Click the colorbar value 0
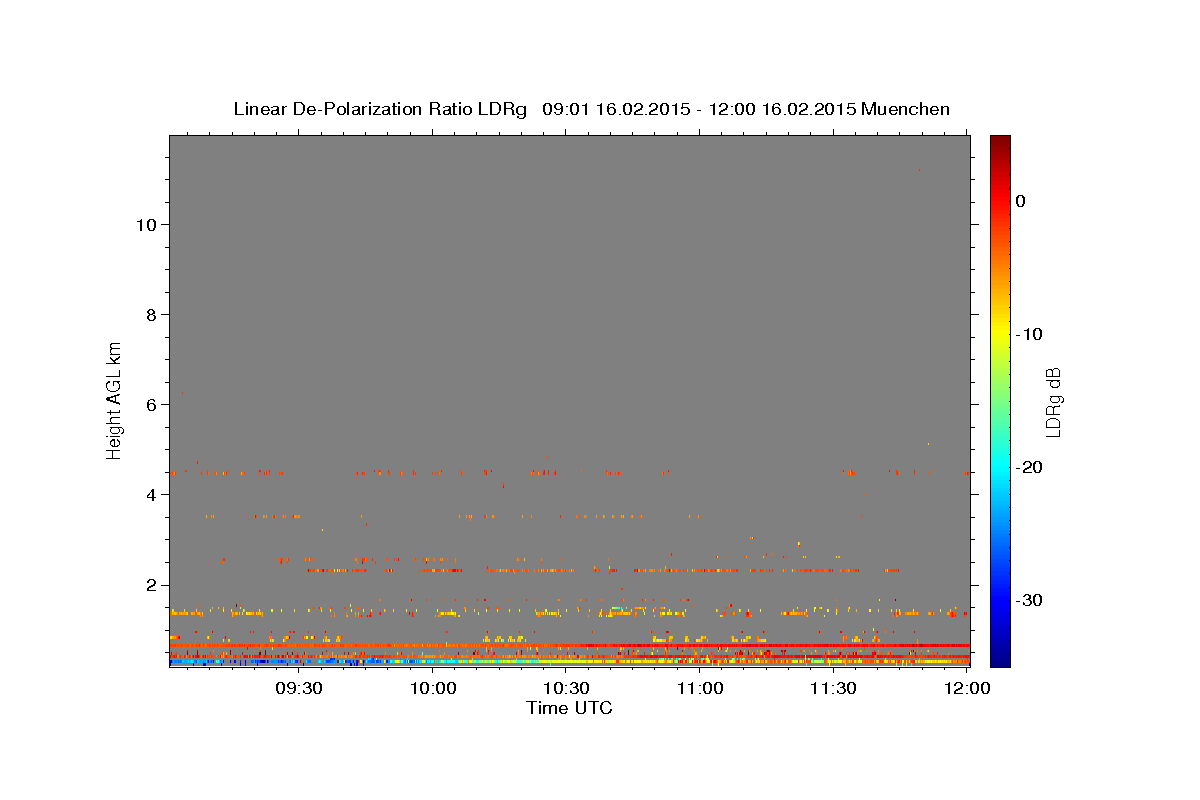 tap(1021, 201)
